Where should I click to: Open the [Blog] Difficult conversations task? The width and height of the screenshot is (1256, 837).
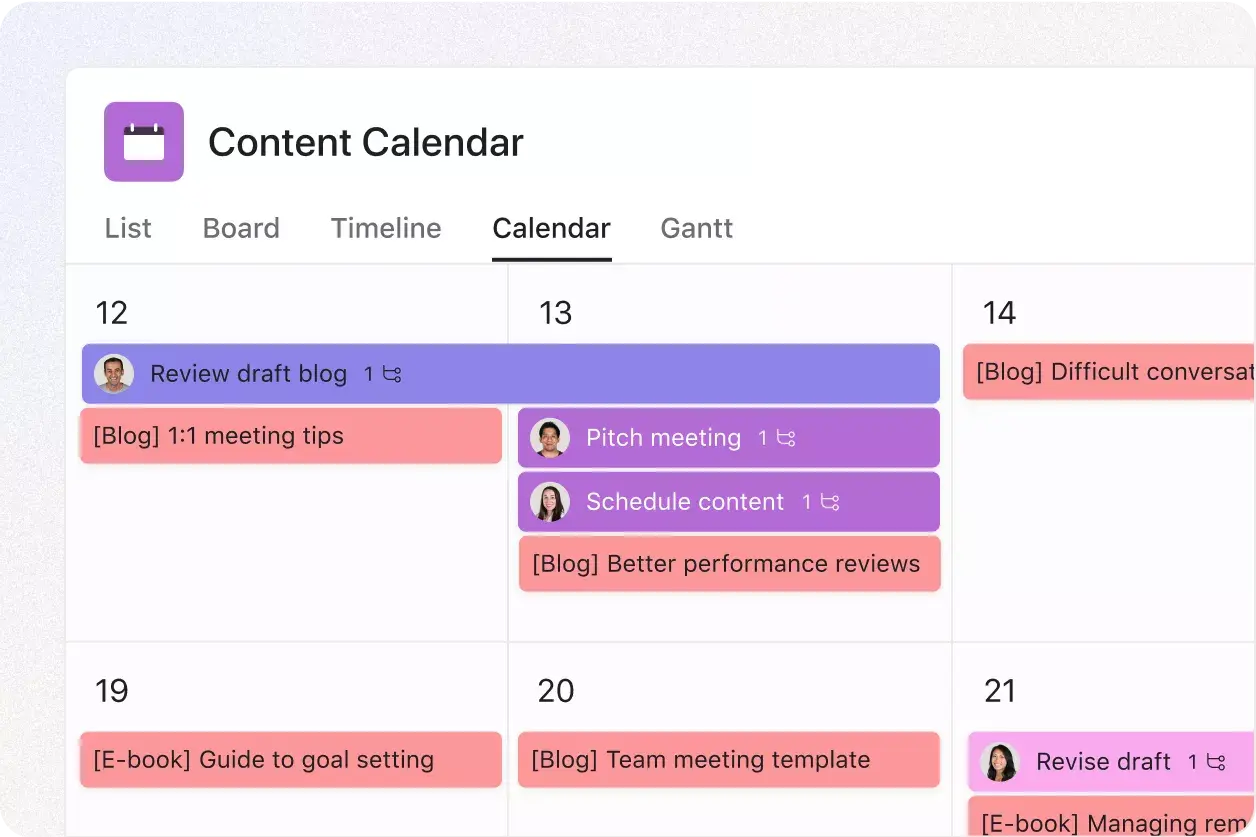pyautogui.click(x=1108, y=372)
